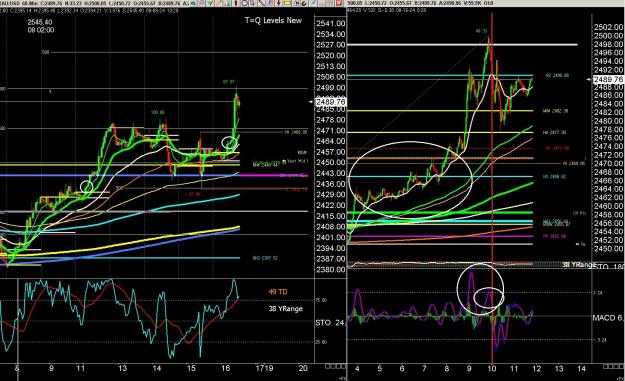Click the small squares beside left chart time axis
This screenshot has height=381, width=625.
[x=335, y=366]
